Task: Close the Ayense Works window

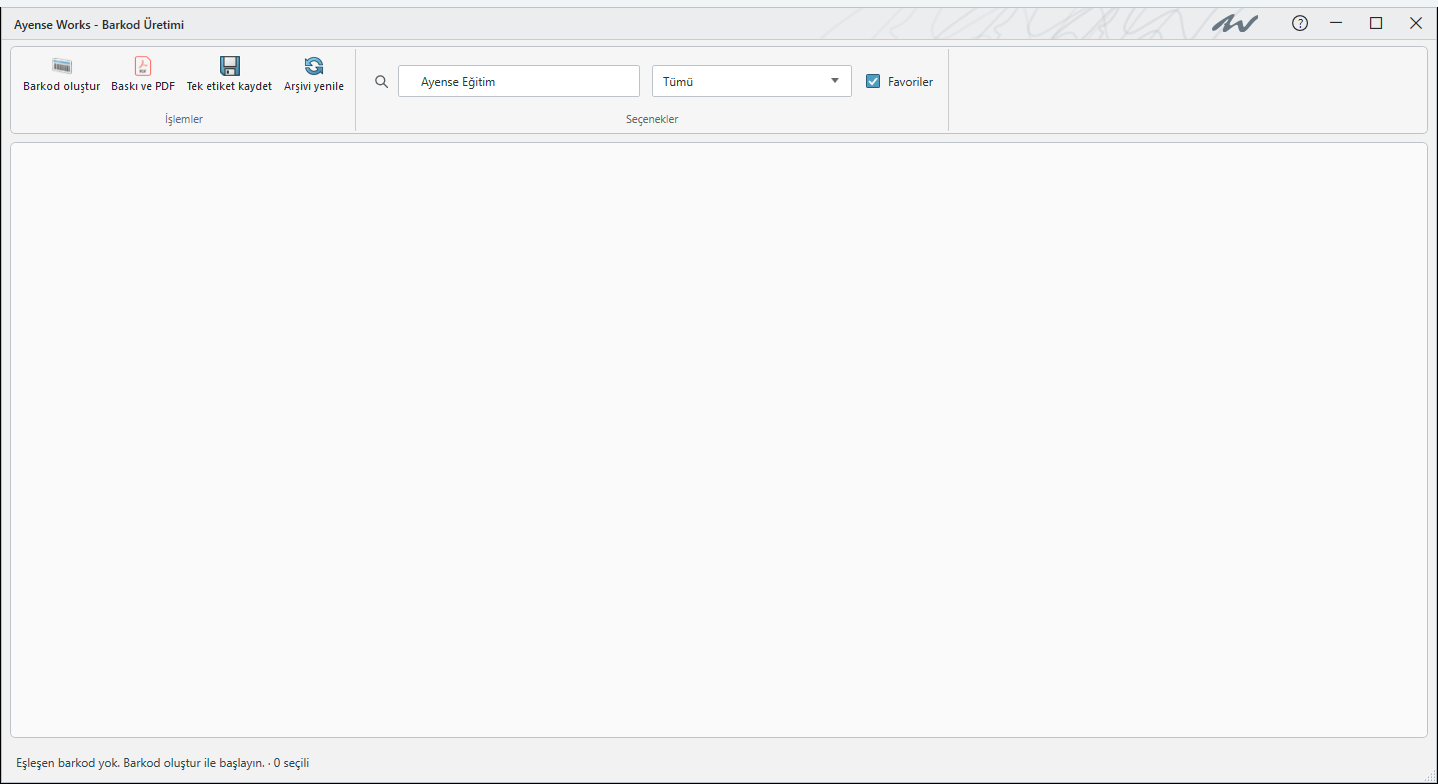Action: [1415, 23]
